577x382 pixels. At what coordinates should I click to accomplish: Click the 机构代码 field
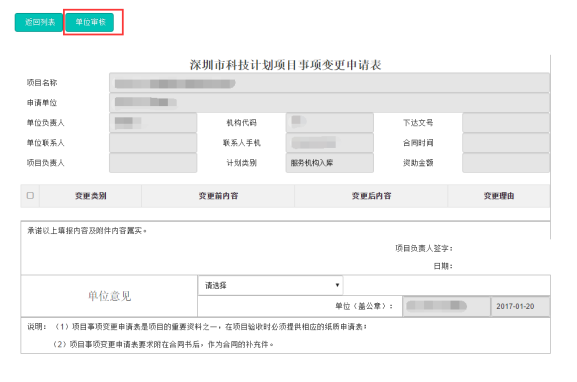[330, 123]
